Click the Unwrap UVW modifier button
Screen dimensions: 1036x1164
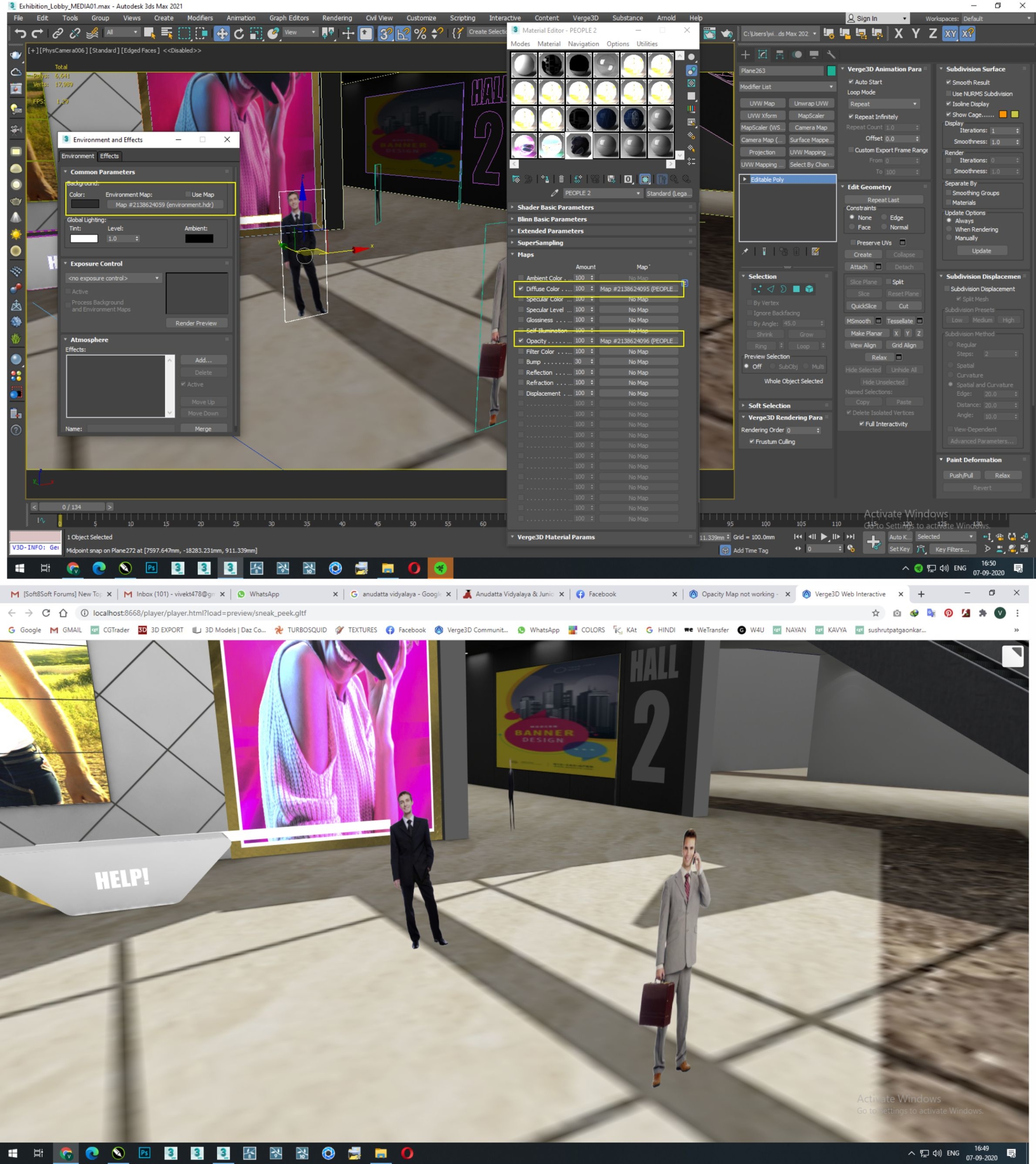point(811,104)
